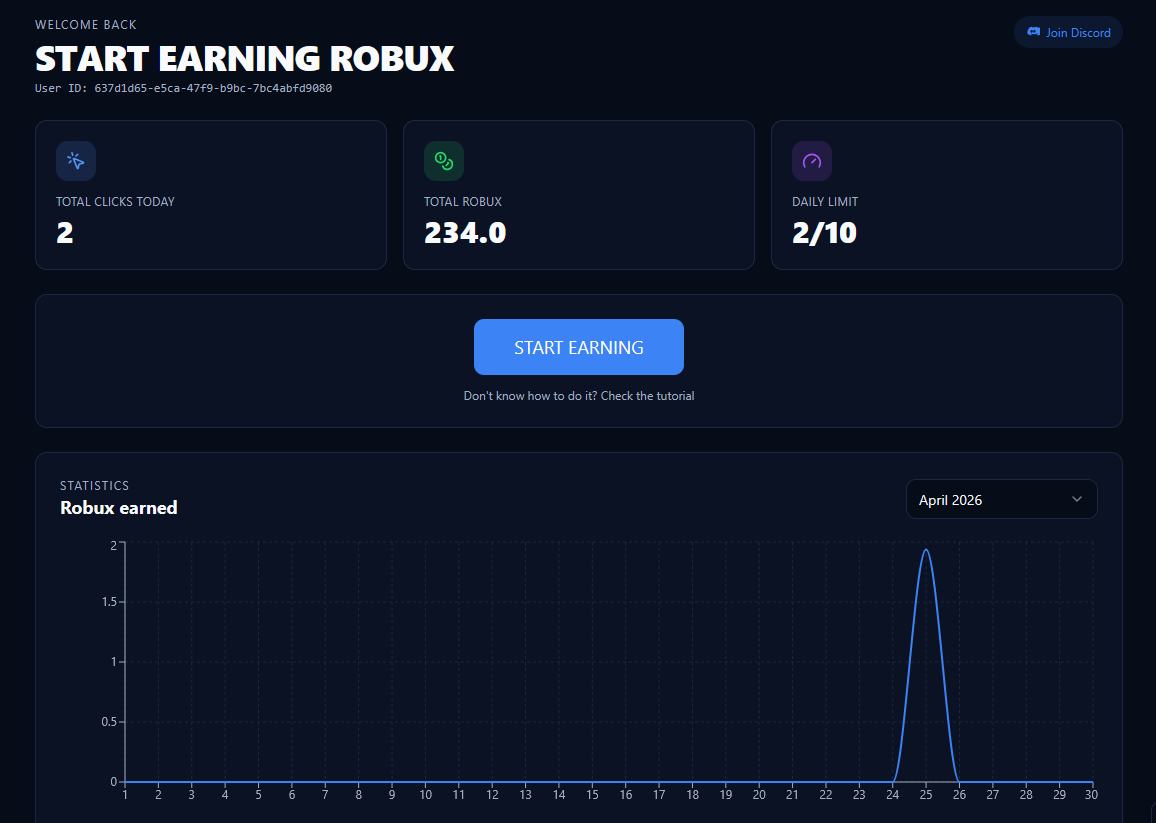This screenshot has width=1156, height=823.
Task: Click the Discord logo icon
Action: [x=1034, y=32]
